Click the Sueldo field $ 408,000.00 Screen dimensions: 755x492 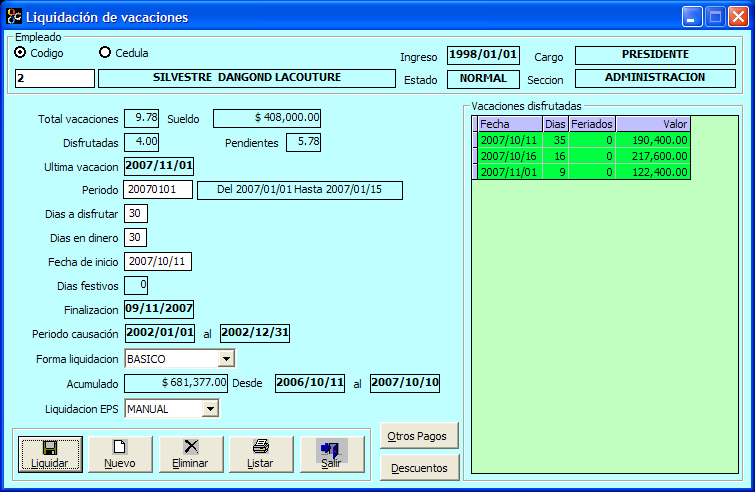click(267, 118)
